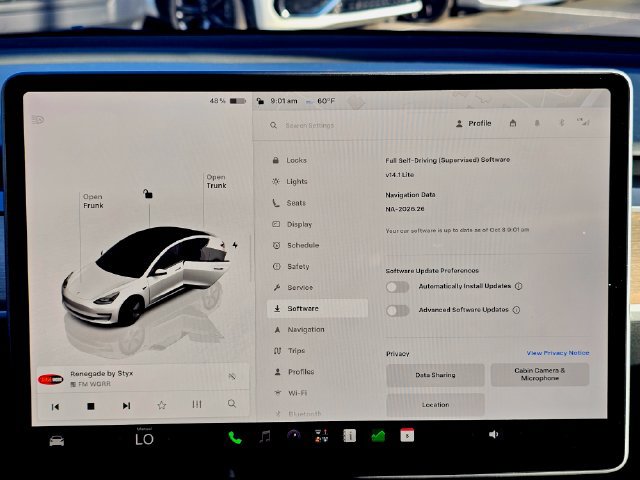Skip to previous track
640x480 pixels.
click(x=56, y=407)
